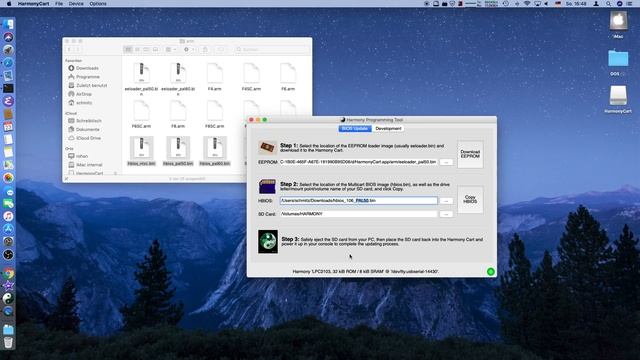Open Zuletzt benutzt in Finder sidebar
Screen dimensions: 640x360
[x=91, y=86]
